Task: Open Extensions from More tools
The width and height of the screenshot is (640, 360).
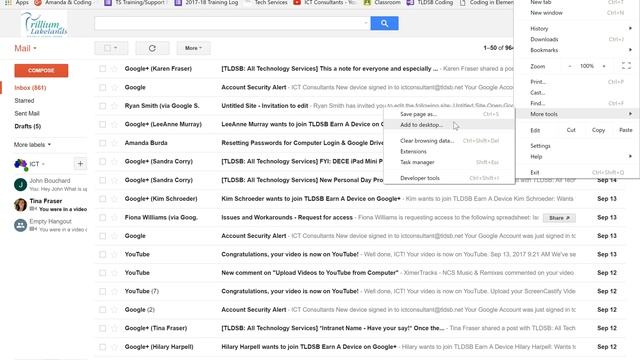Action: [x=449, y=151]
